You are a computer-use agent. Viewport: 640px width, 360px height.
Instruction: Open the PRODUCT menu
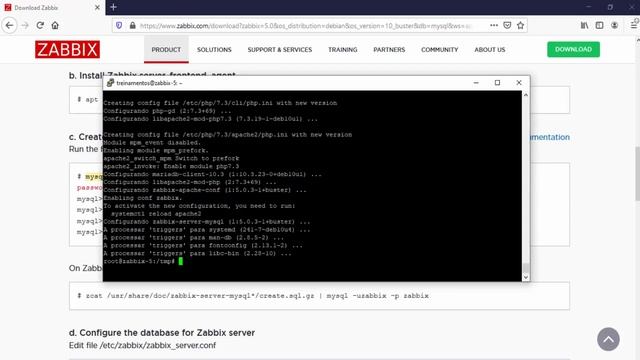click(x=166, y=50)
